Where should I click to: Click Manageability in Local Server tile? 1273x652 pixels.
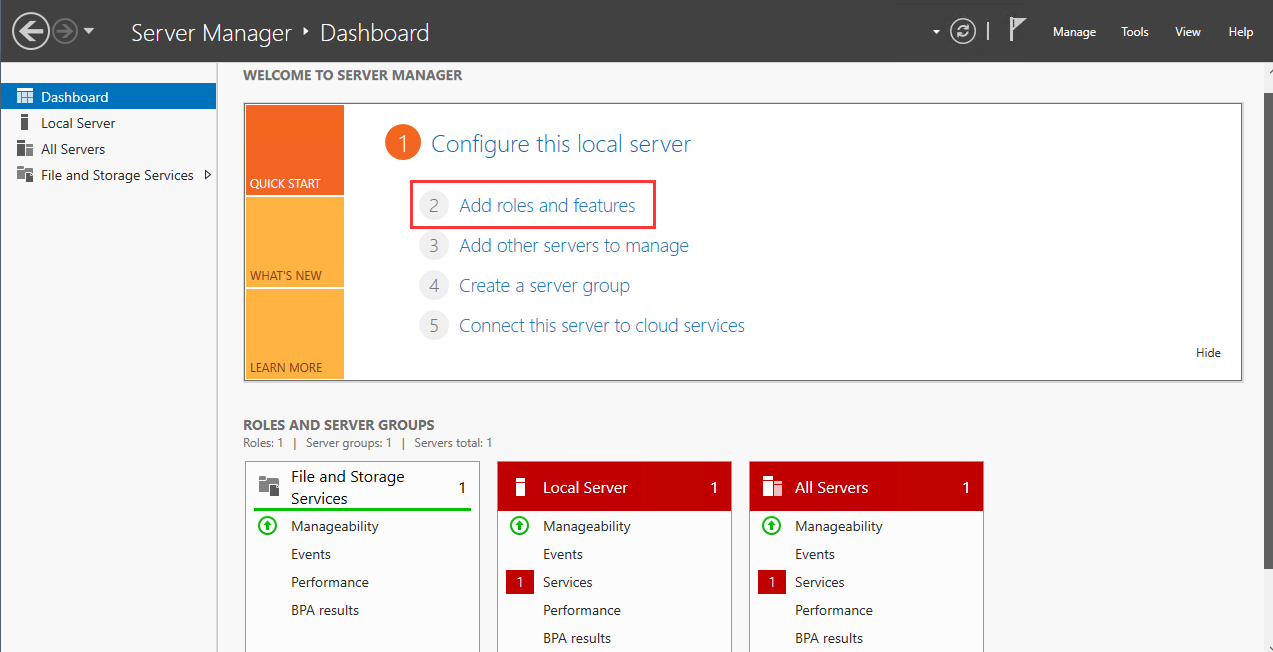click(587, 526)
